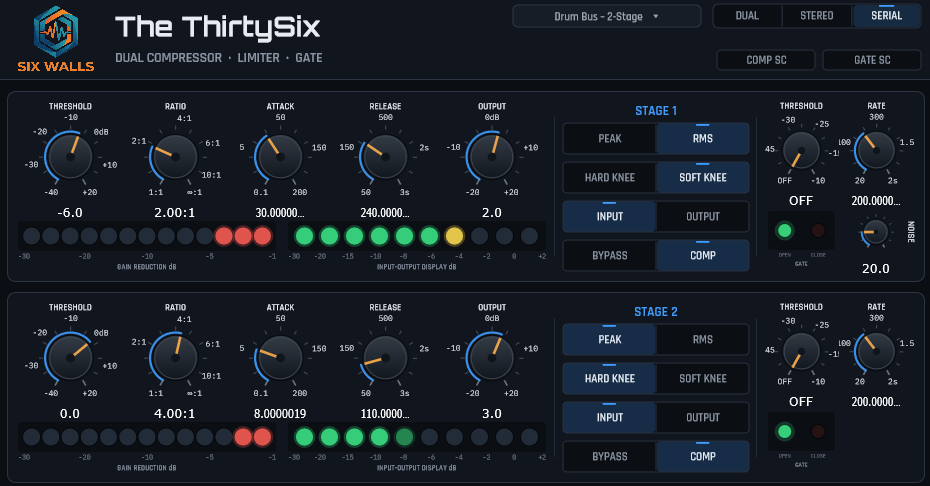Click Stage 2 threshold value 0.0
Screen dimensions: 930x486
pos(70,414)
